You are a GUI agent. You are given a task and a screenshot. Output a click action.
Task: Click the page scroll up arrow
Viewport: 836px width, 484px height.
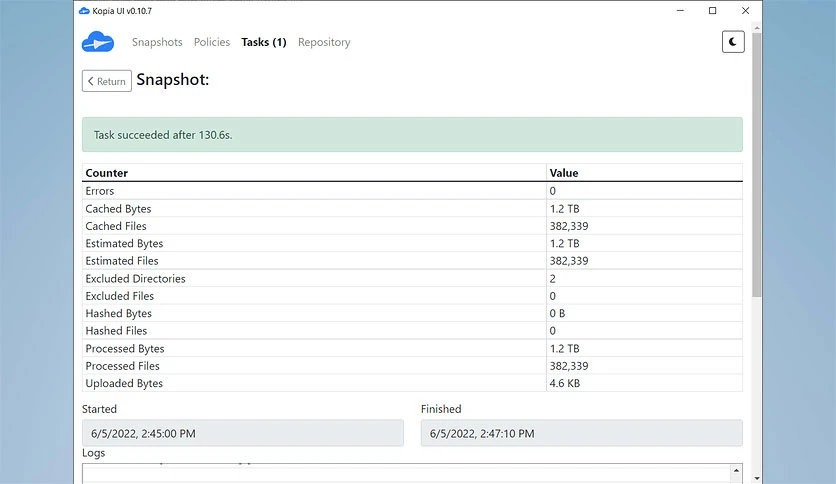[x=757, y=27]
